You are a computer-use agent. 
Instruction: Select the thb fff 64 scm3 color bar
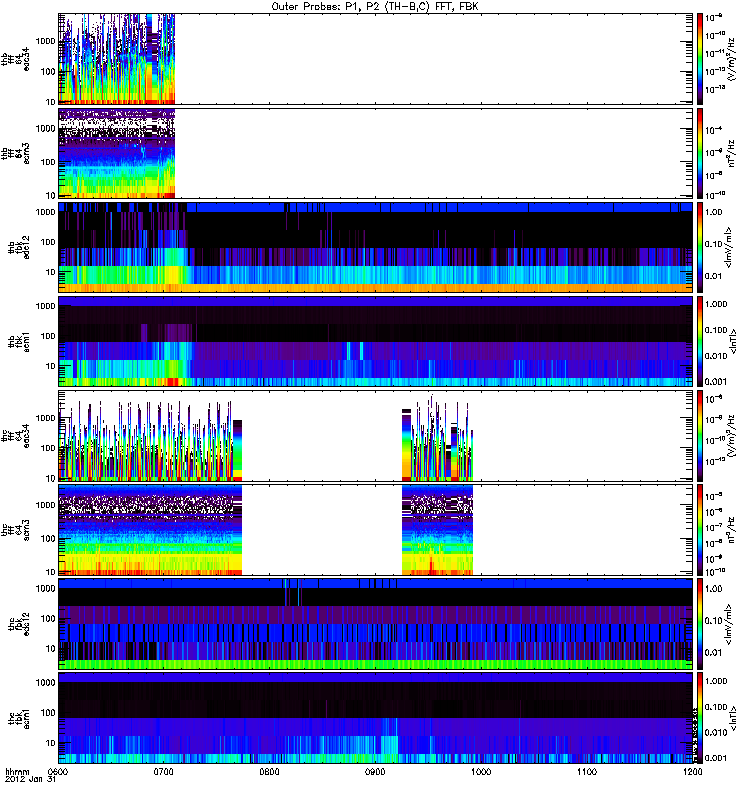click(700, 153)
